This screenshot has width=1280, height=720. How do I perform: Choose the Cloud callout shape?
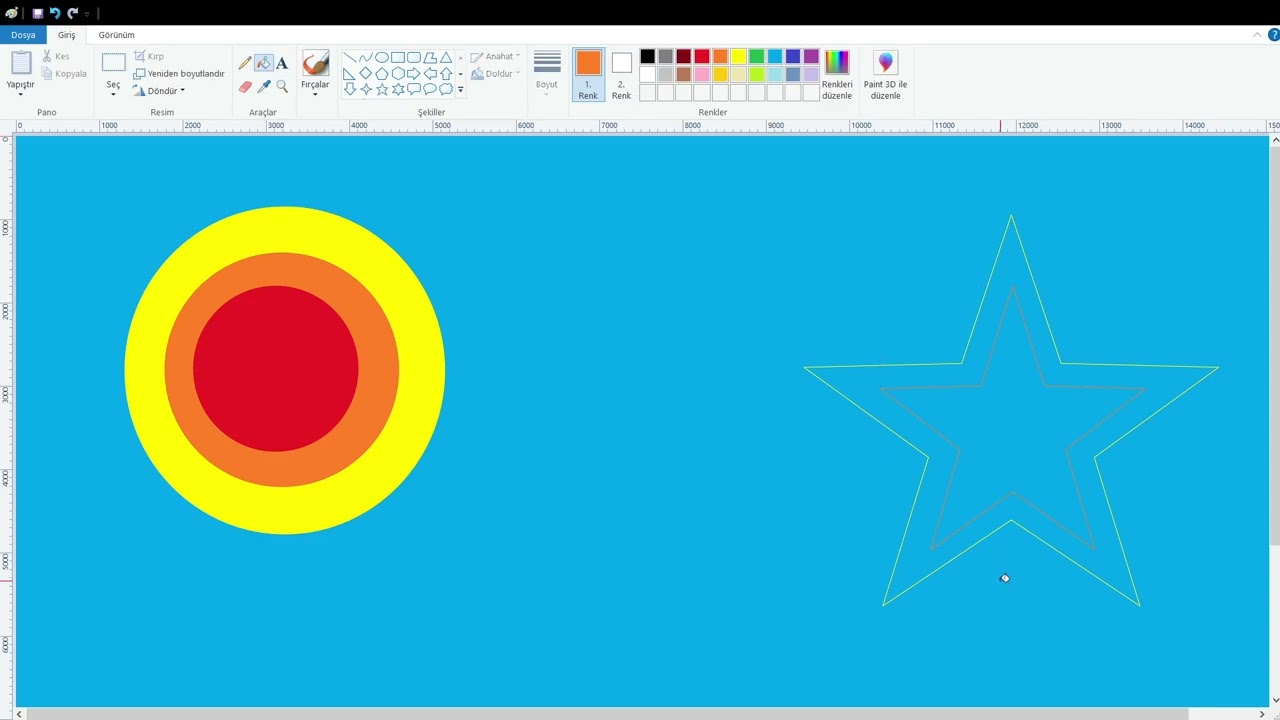(446, 90)
